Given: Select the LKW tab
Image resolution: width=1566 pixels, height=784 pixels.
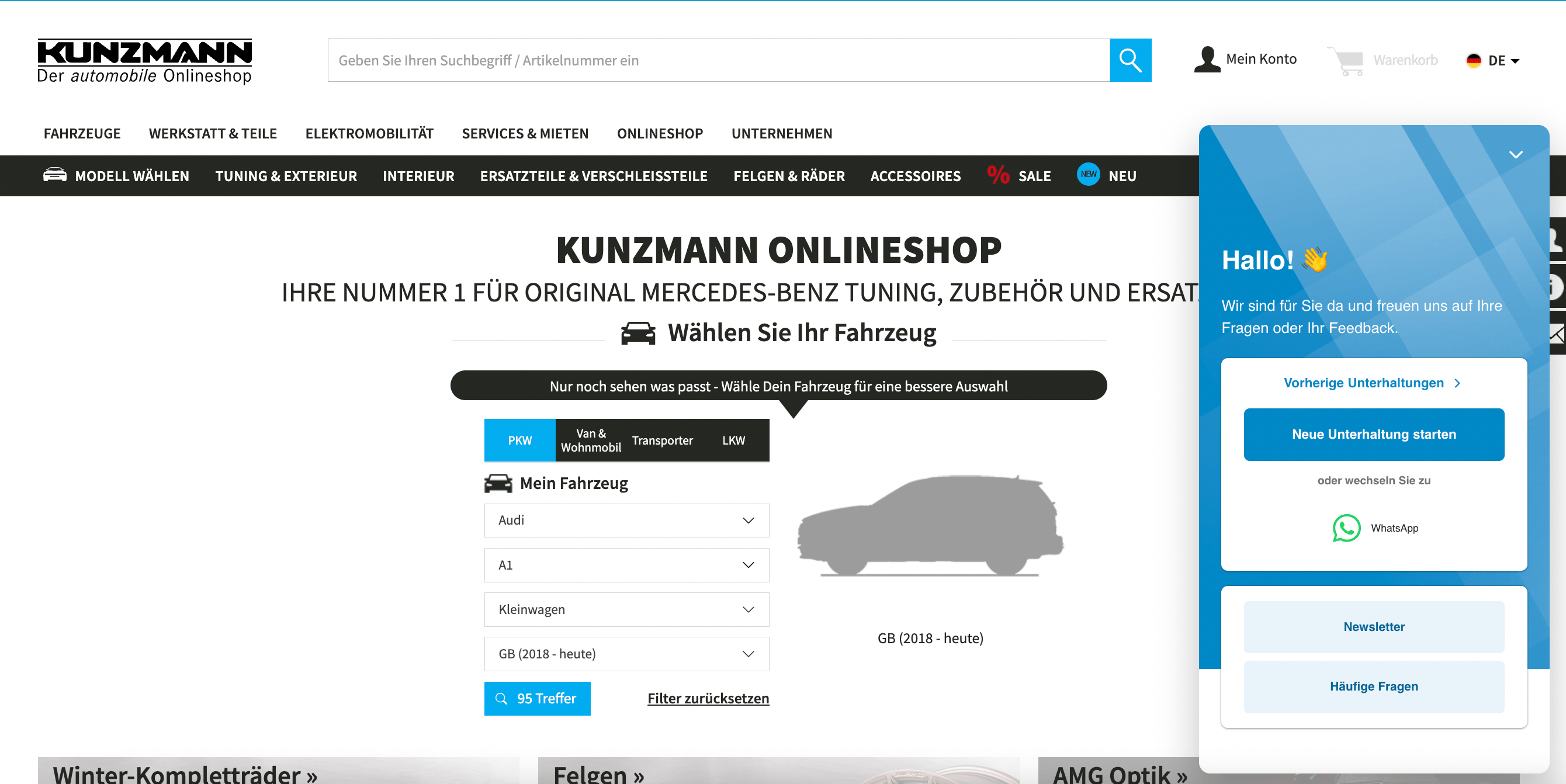Looking at the screenshot, I should [x=733, y=440].
